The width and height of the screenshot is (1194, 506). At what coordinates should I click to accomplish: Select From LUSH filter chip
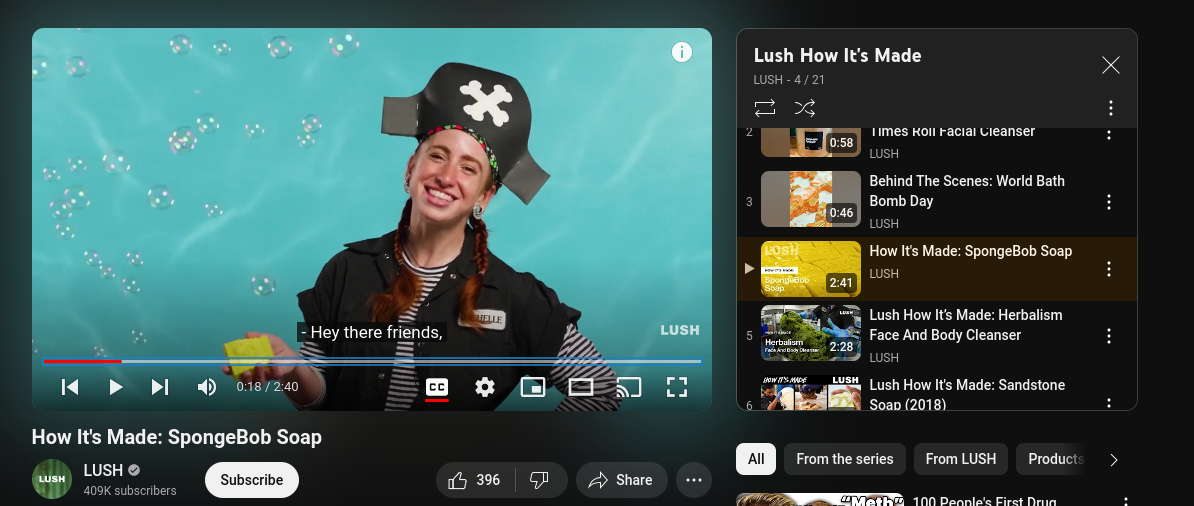pyautogui.click(x=961, y=459)
